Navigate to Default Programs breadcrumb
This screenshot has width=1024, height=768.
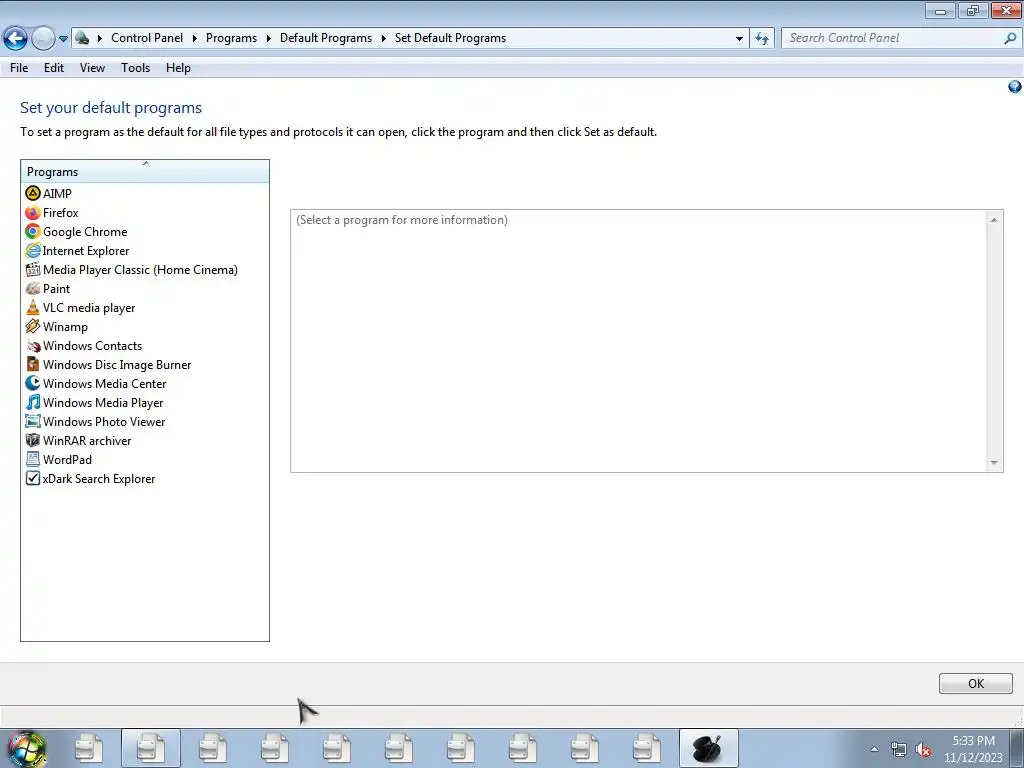(326, 38)
